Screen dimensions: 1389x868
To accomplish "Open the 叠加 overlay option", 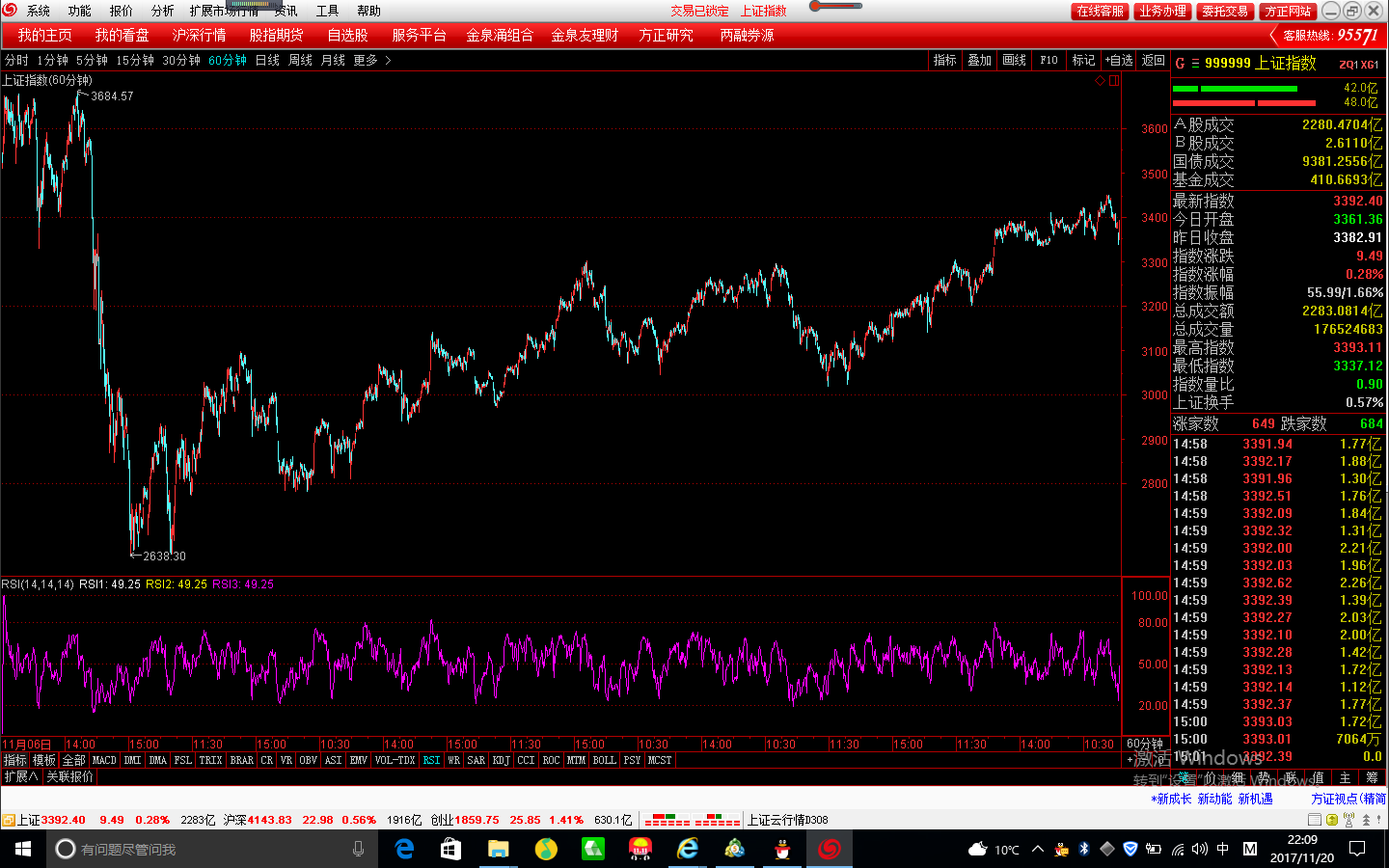I will coord(979,60).
